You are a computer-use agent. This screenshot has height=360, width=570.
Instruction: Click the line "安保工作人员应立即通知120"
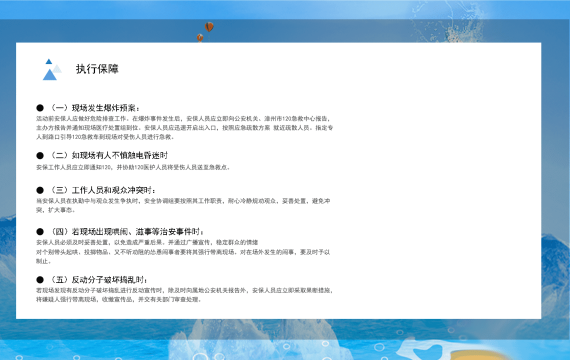pos(133,167)
